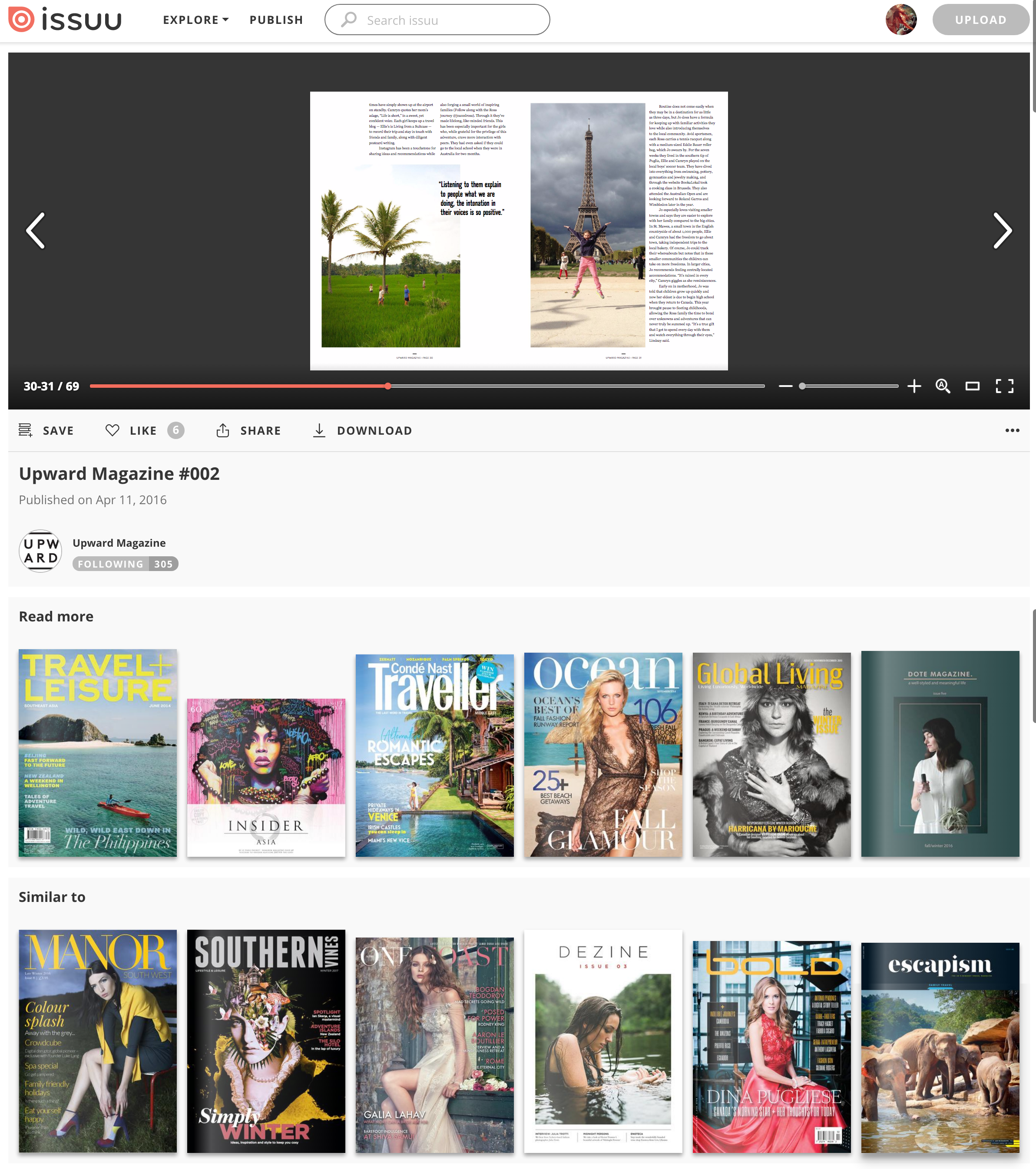Open the Global Living magazine cover
The width and height of the screenshot is (1036, 1169).
[772, 754]
